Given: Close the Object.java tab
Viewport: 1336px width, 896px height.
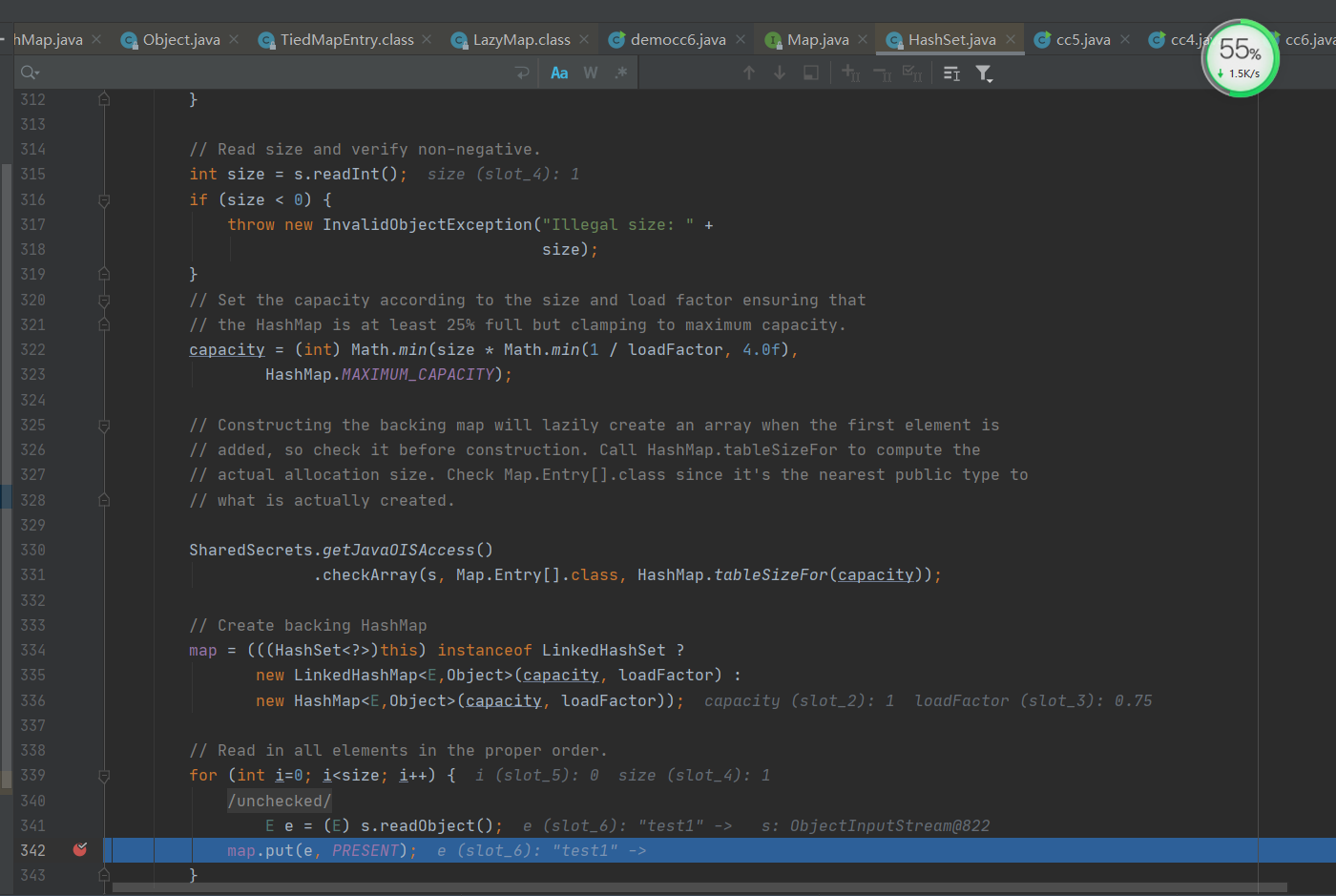Looking at the screenshot, I should [x=235, y=39].
